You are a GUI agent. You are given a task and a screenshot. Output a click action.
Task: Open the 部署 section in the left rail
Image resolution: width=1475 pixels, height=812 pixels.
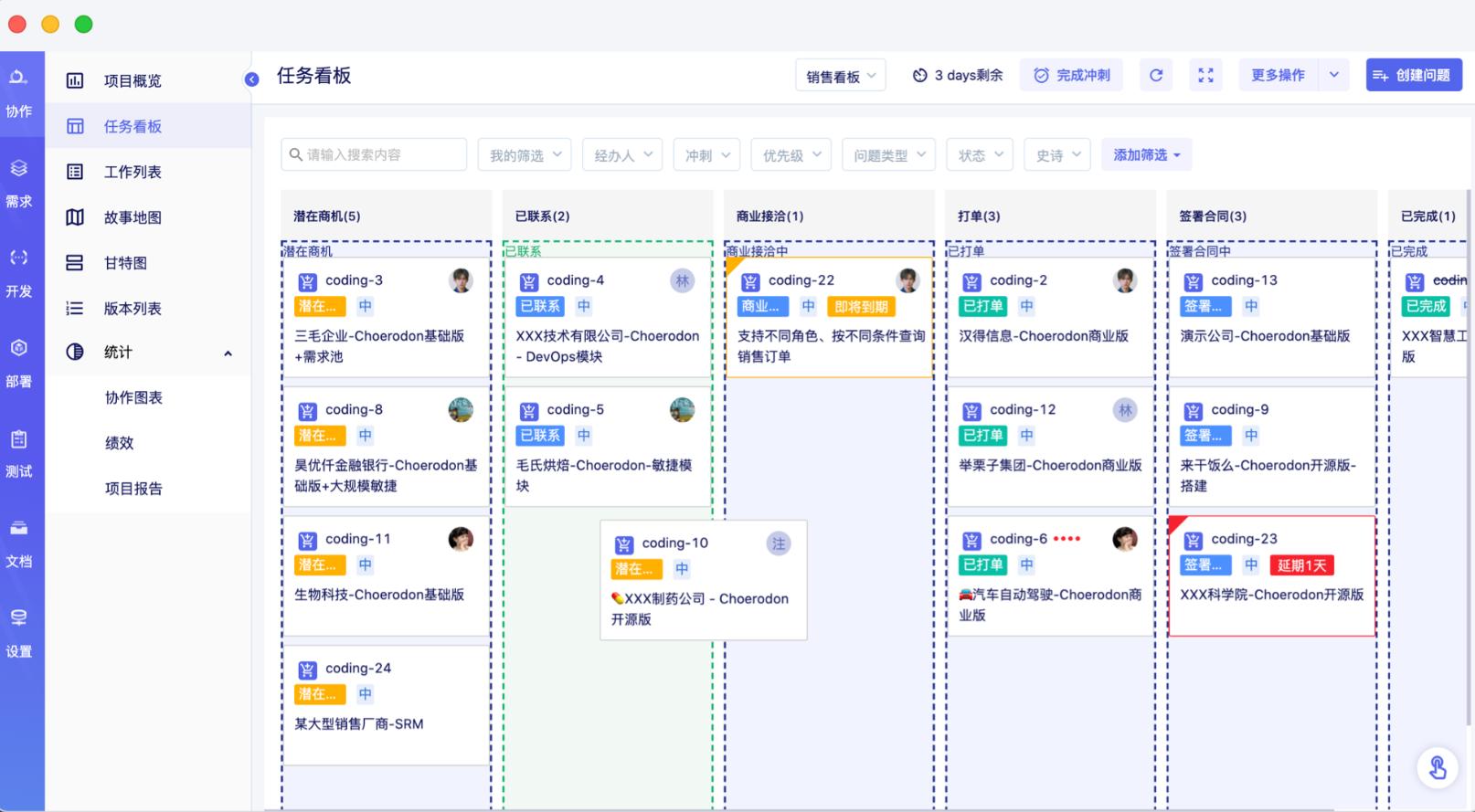pyautogui.click(x=19, y=364)
